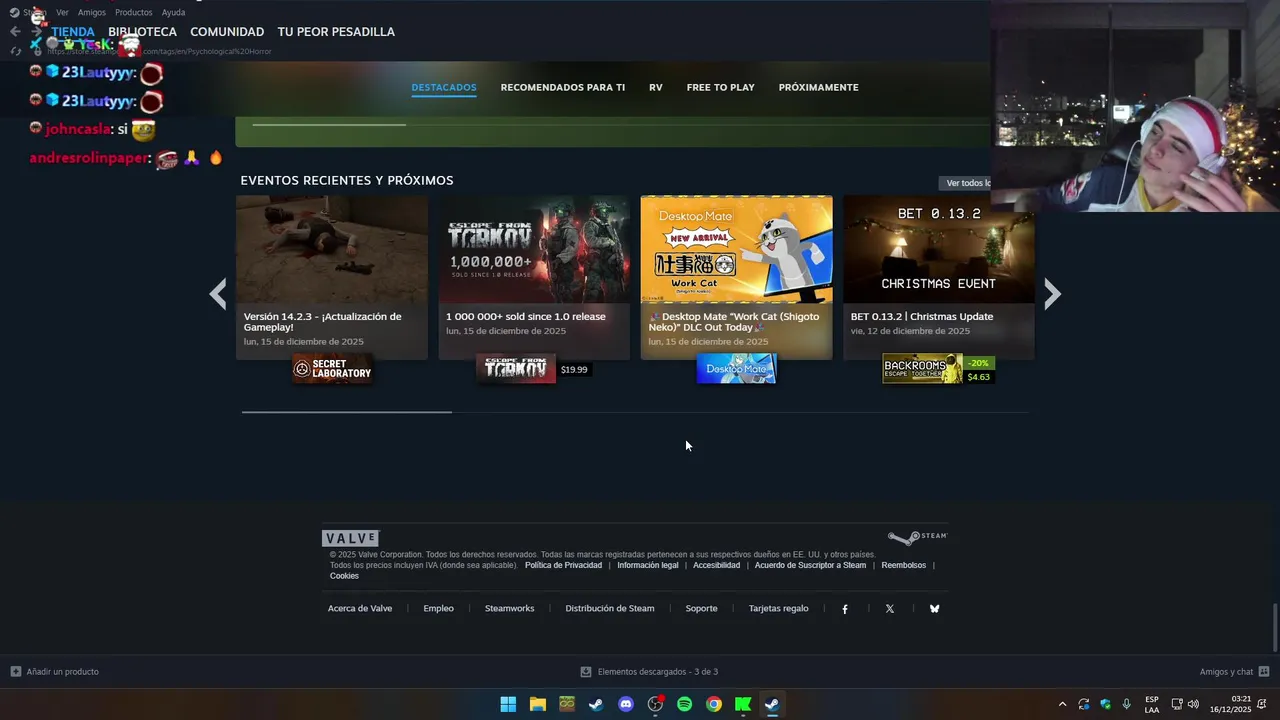Screen dimensions: 1280x720
Task: Open File Explorer from the taskbar
Action: (537, 704)
